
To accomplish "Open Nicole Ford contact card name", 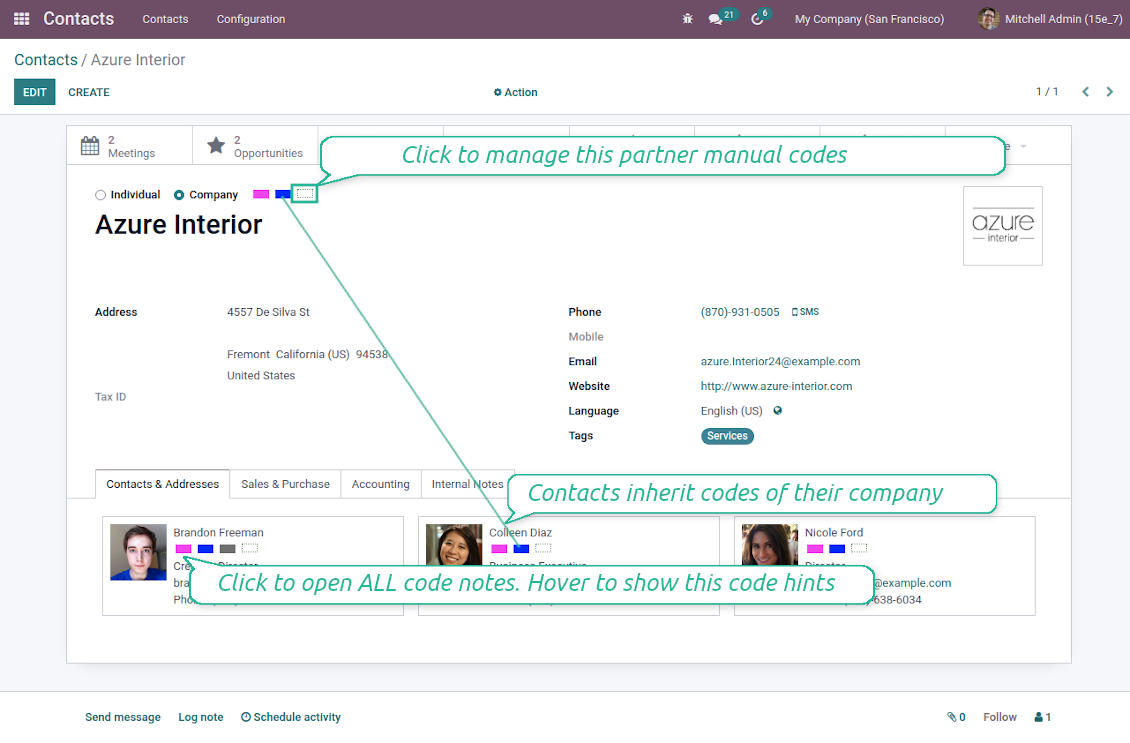I will click(x=834, y=533).
